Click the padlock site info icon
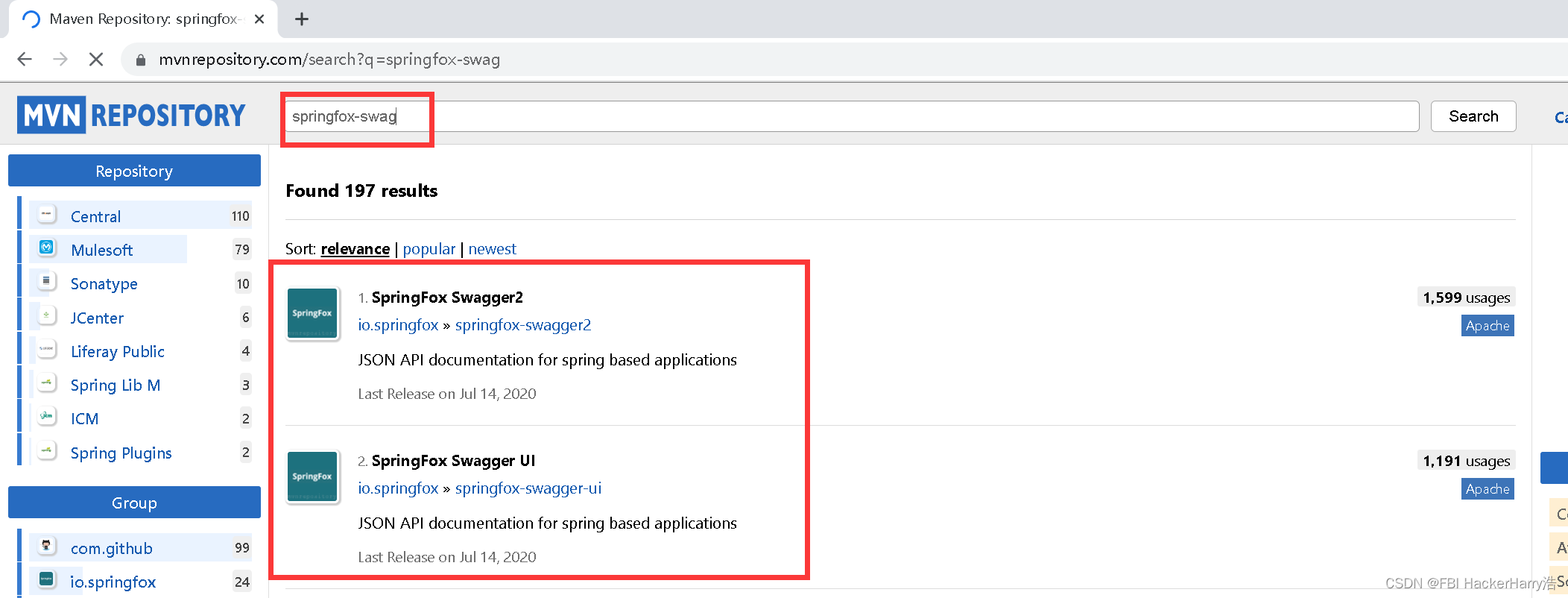The height and width of the screenshot is (598, 1568). tap(140, 60)
